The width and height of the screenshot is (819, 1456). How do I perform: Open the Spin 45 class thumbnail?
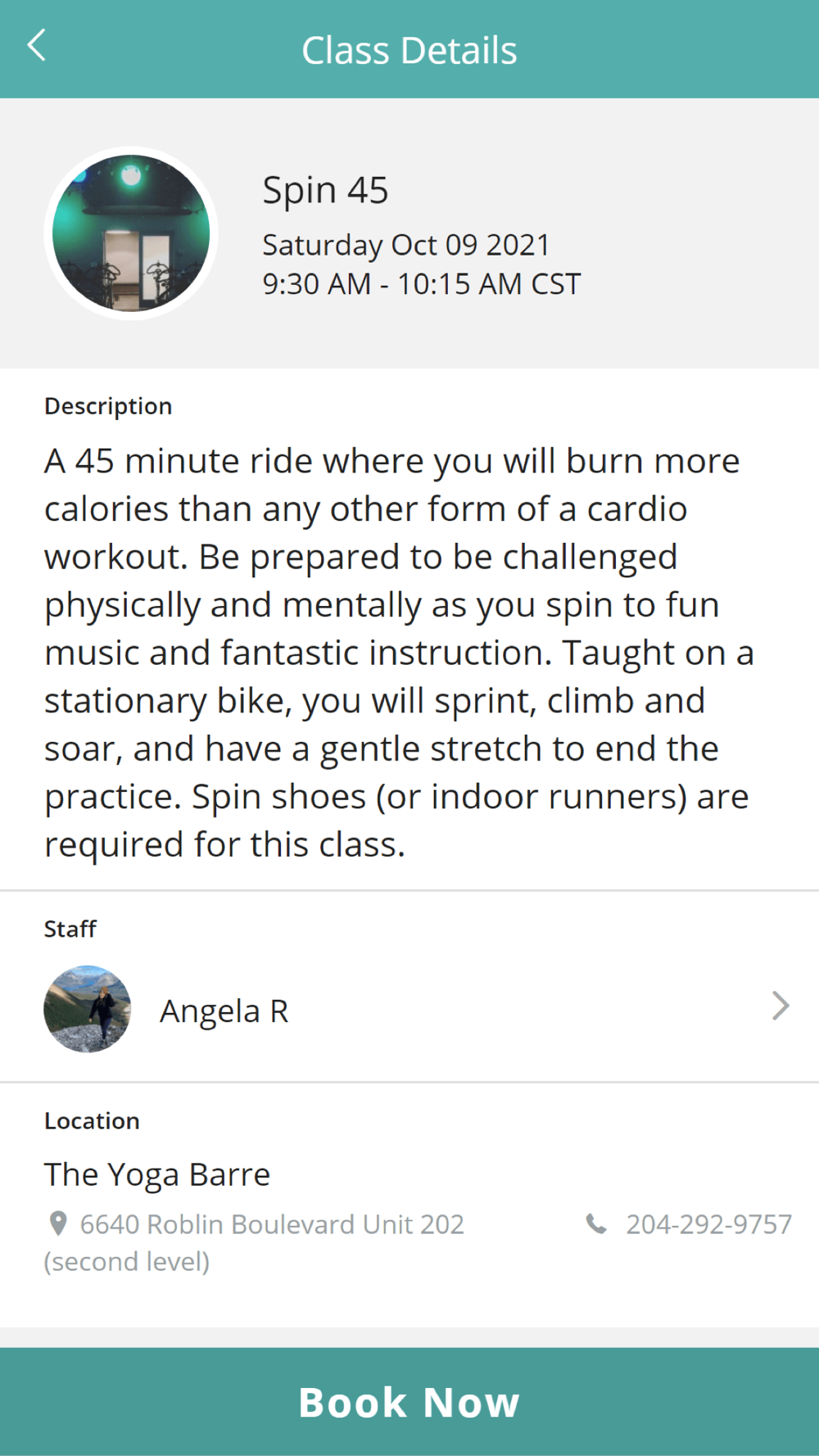[131, 233]
